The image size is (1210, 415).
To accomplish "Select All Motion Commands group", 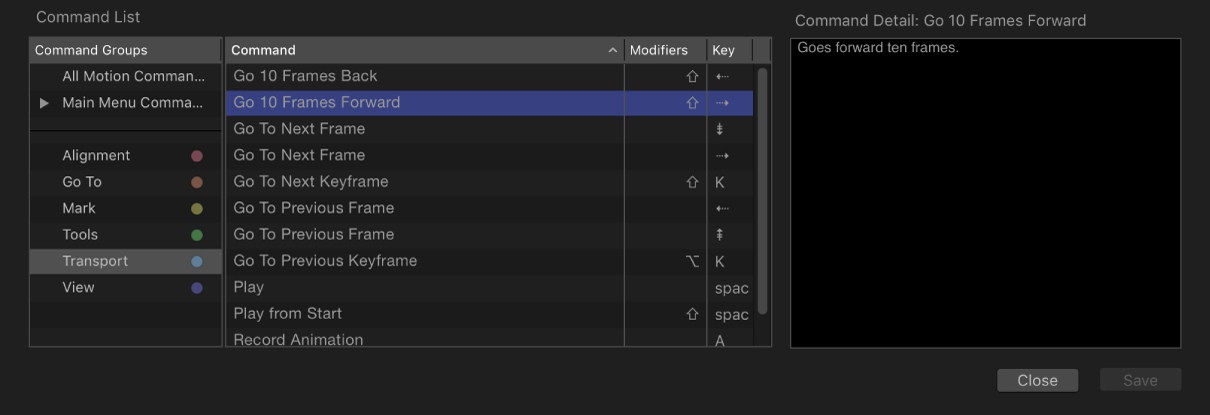I will pos(132,76).
